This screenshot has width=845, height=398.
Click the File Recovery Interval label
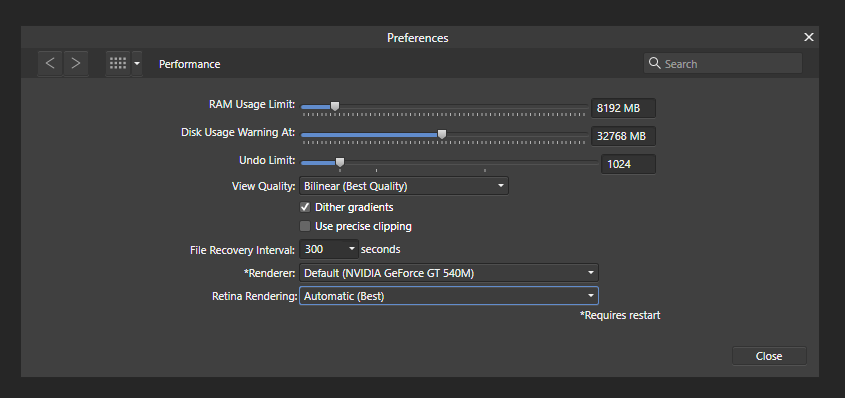coord(243,250)
